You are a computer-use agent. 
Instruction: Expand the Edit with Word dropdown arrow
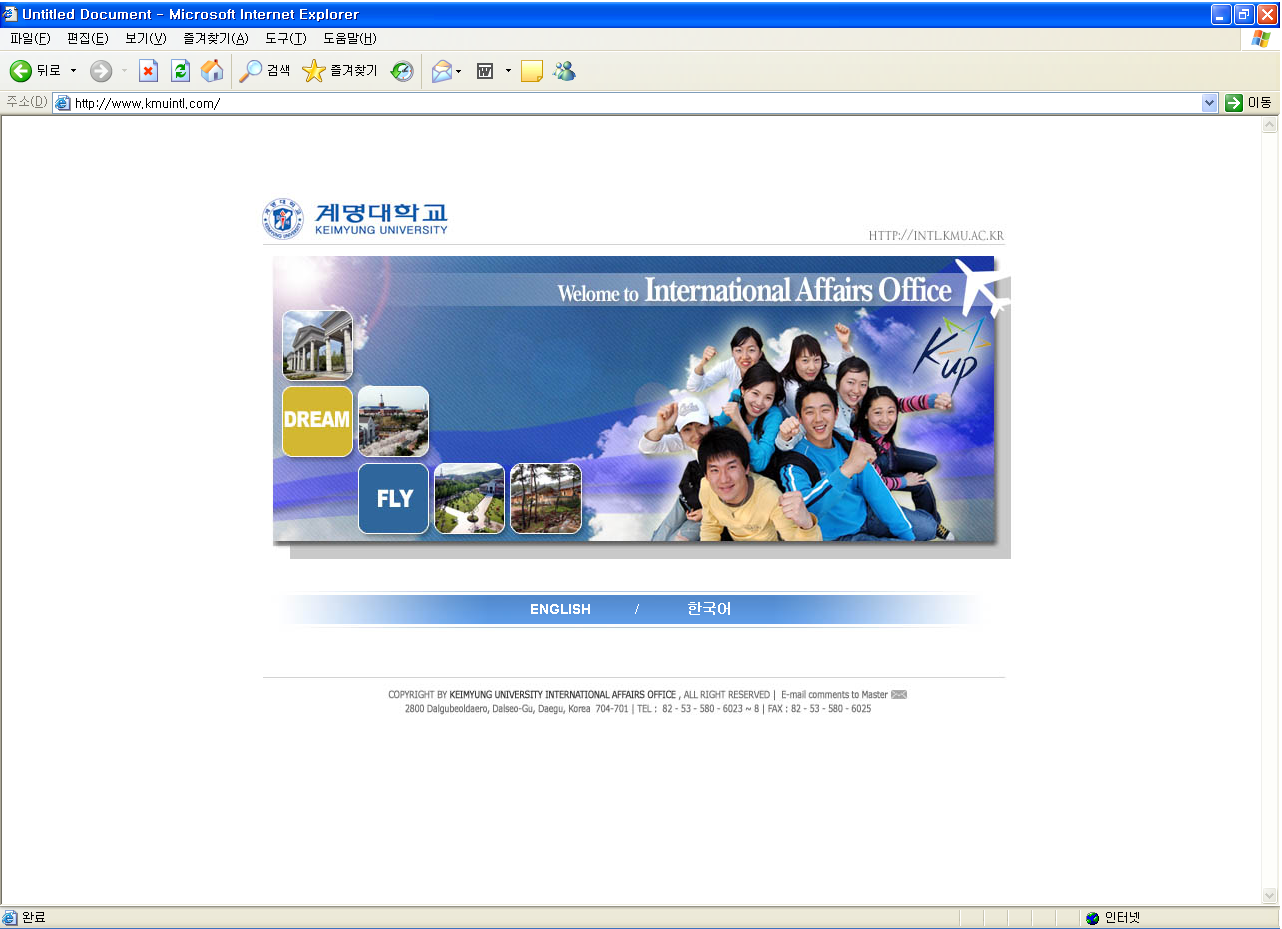point(508,71)
